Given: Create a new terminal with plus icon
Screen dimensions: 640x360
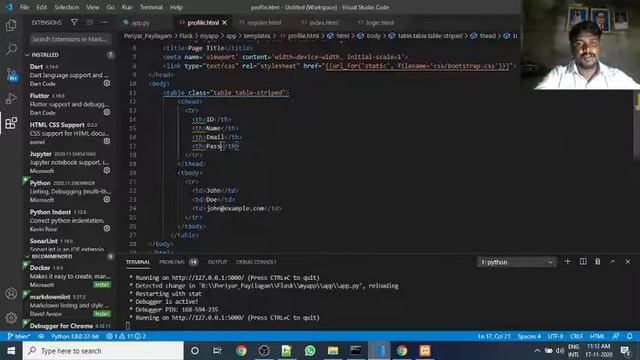Looking at the screenshot, I should [x=567, y=262].
